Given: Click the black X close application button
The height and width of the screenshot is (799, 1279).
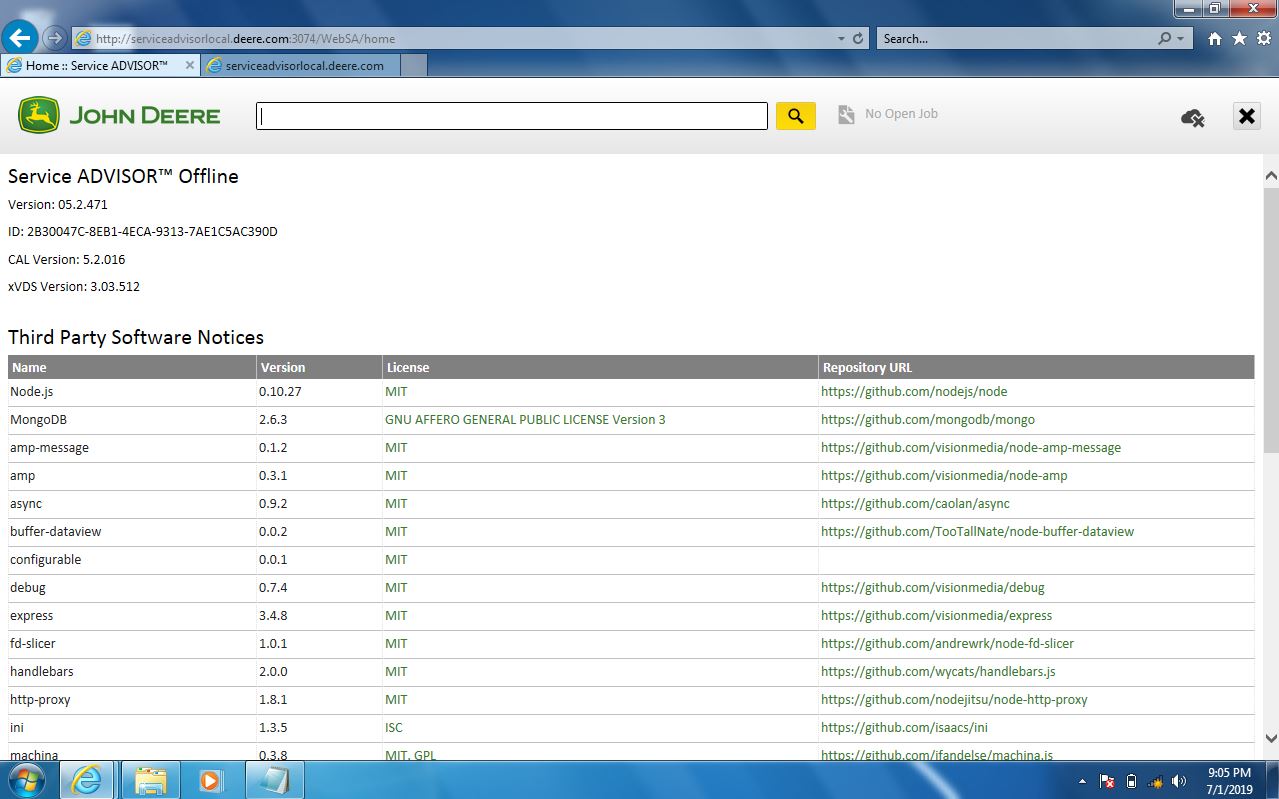Looking at the screenshot, I should pos(1246,117).
